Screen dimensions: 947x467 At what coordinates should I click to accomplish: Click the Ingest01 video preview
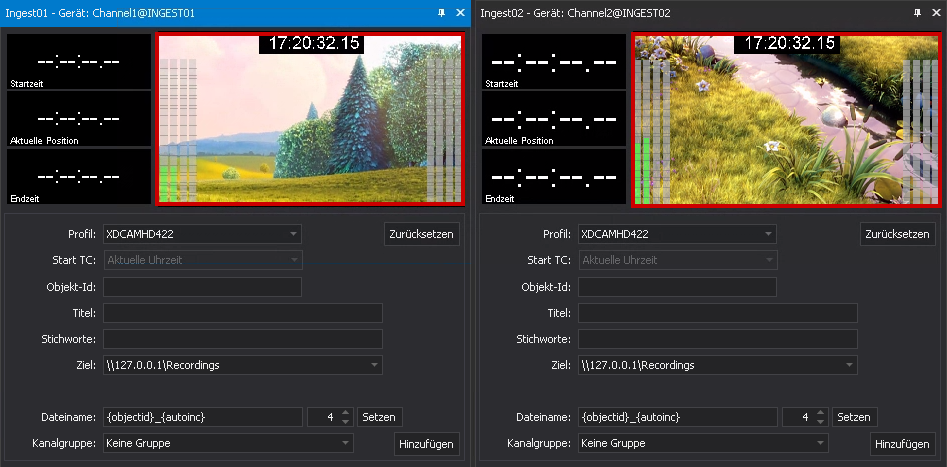(310, 118)
